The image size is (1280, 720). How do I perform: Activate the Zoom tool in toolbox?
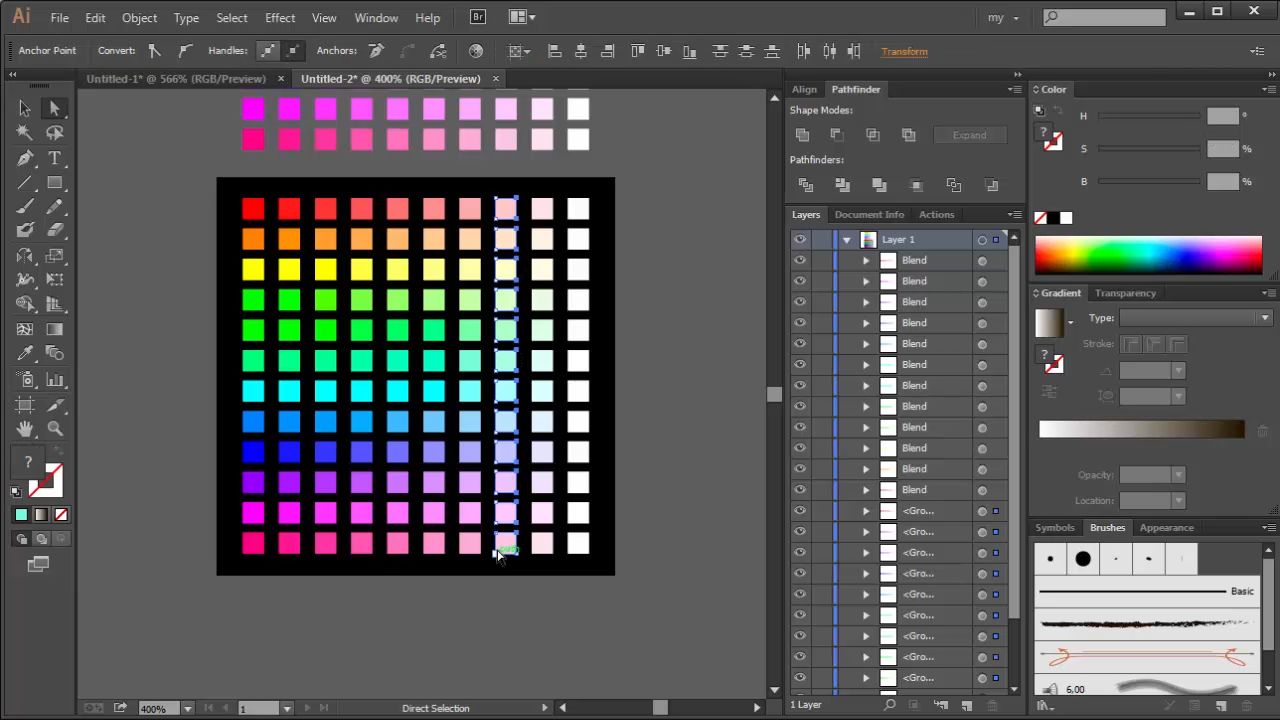(x=55, y=428)
